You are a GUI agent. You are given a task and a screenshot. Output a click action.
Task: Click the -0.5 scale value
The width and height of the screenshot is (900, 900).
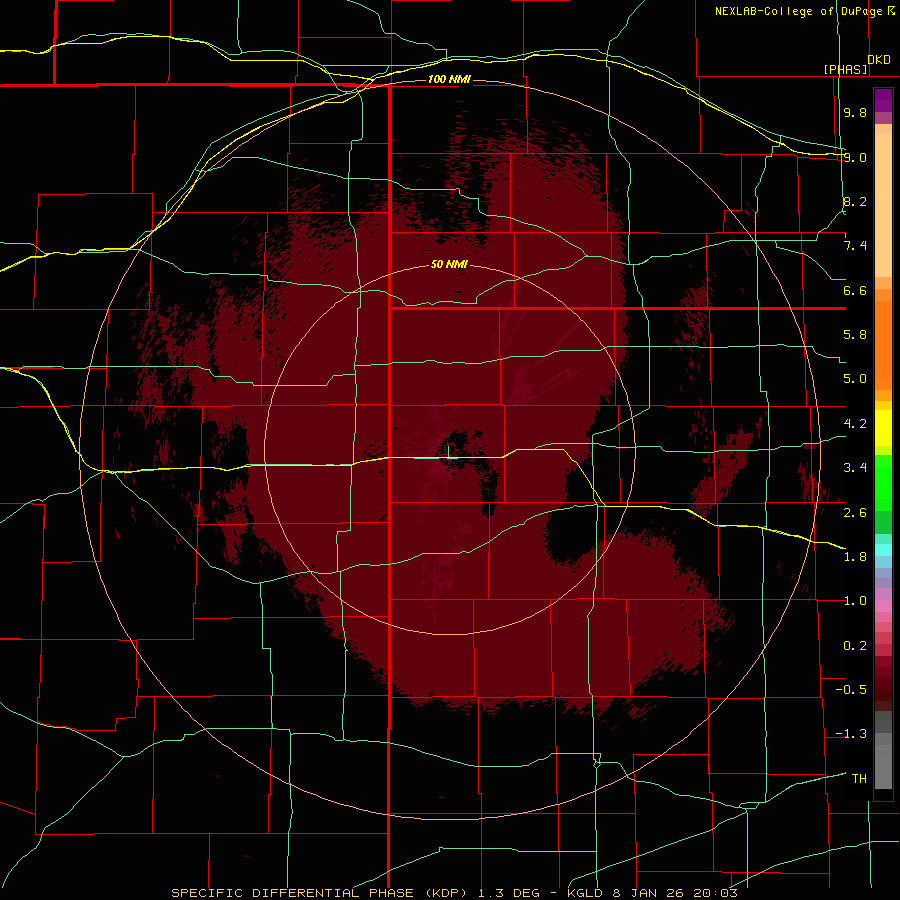(x=851, y=690)
